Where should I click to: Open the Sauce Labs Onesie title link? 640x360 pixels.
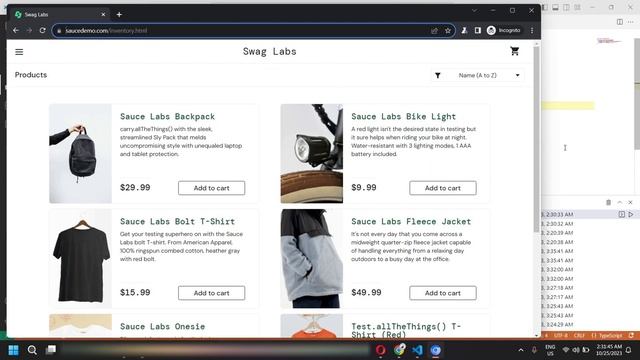click(162, 327)
